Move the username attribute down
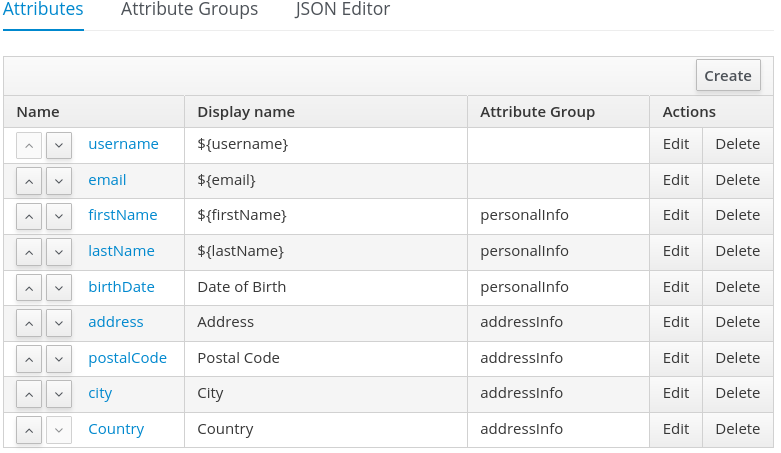Viewport: 781px width, 453px height. [59, 146]
